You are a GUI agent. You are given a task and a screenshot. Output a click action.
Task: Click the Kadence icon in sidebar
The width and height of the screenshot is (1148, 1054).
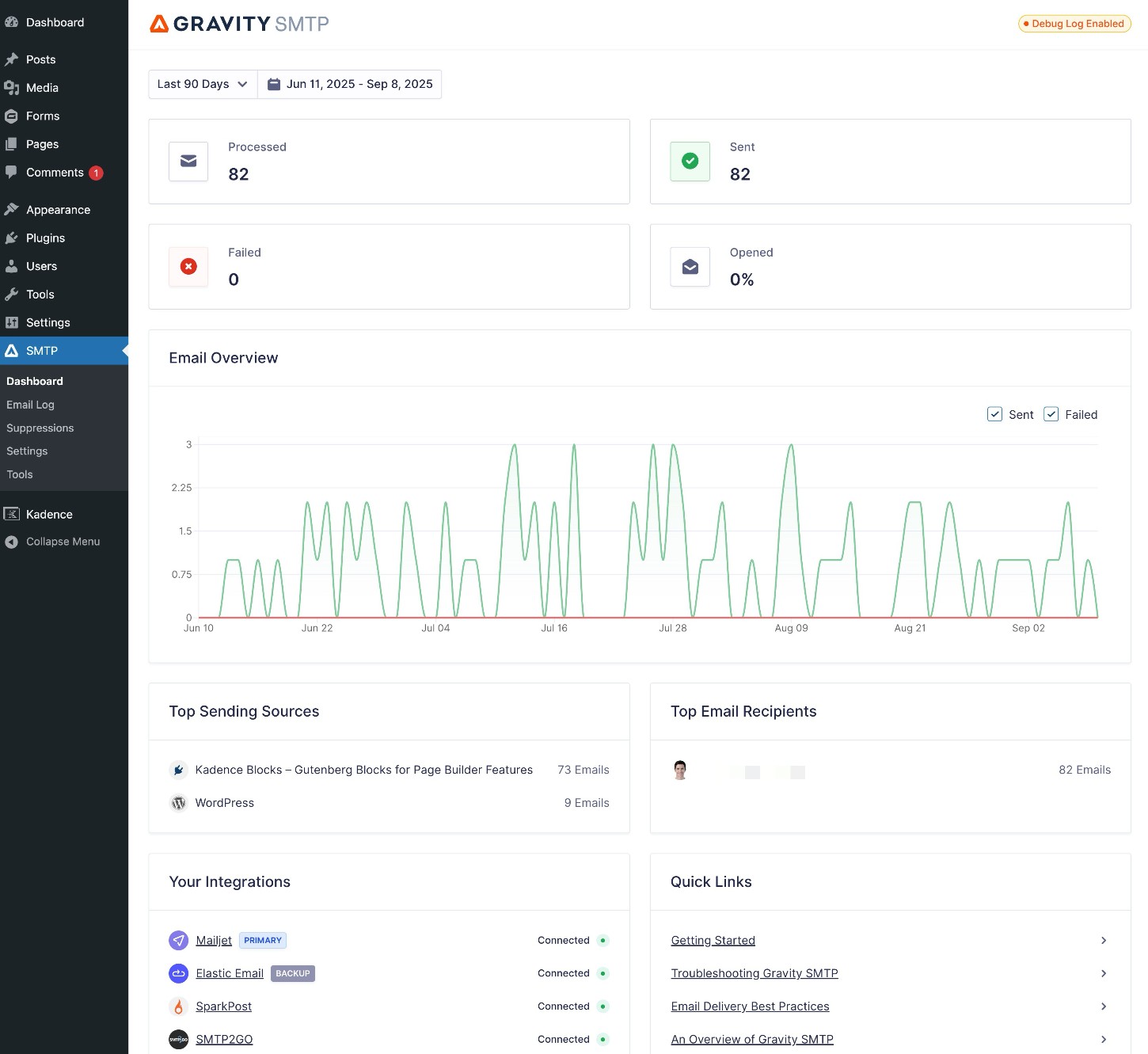(11, 514)
